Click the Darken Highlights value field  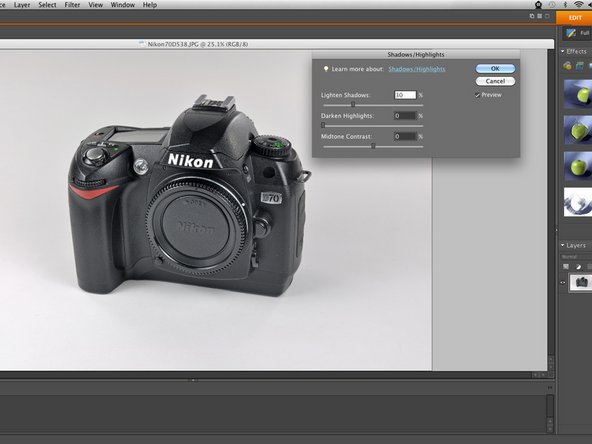[x=405, y=116]
